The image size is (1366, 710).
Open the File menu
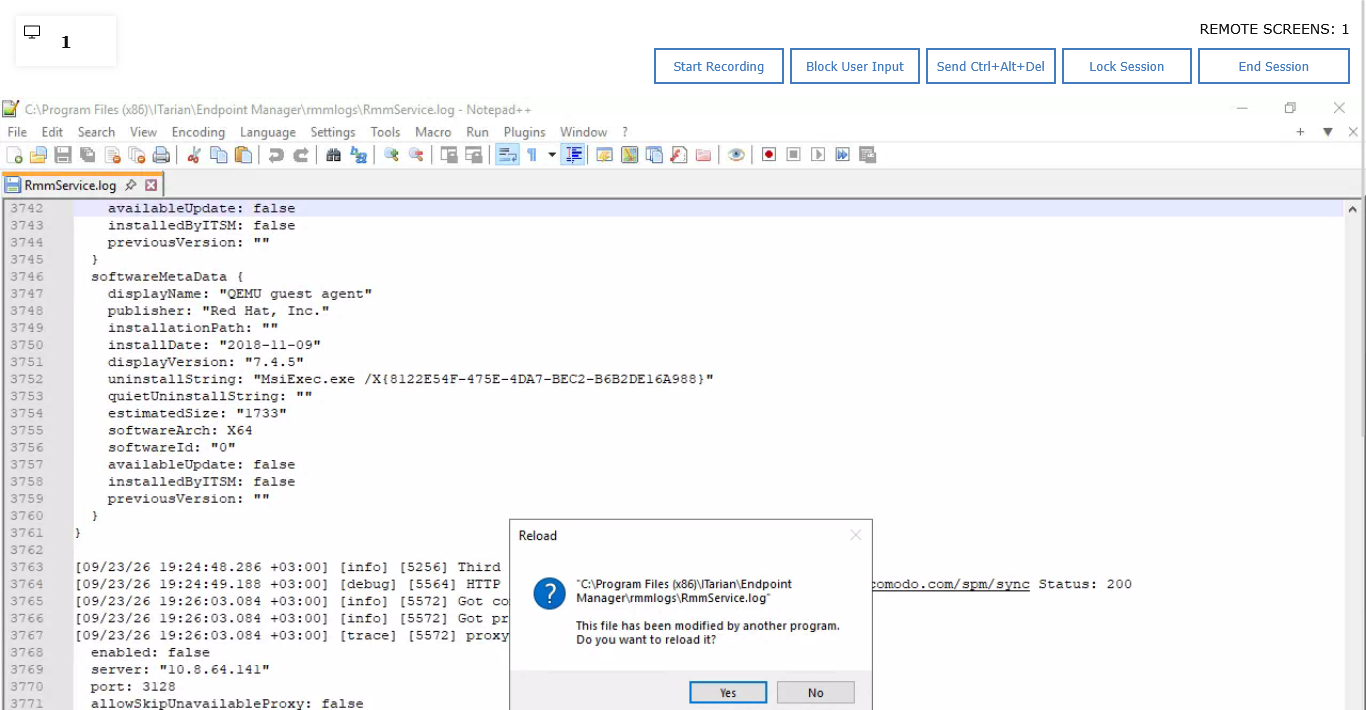[17, 132]
